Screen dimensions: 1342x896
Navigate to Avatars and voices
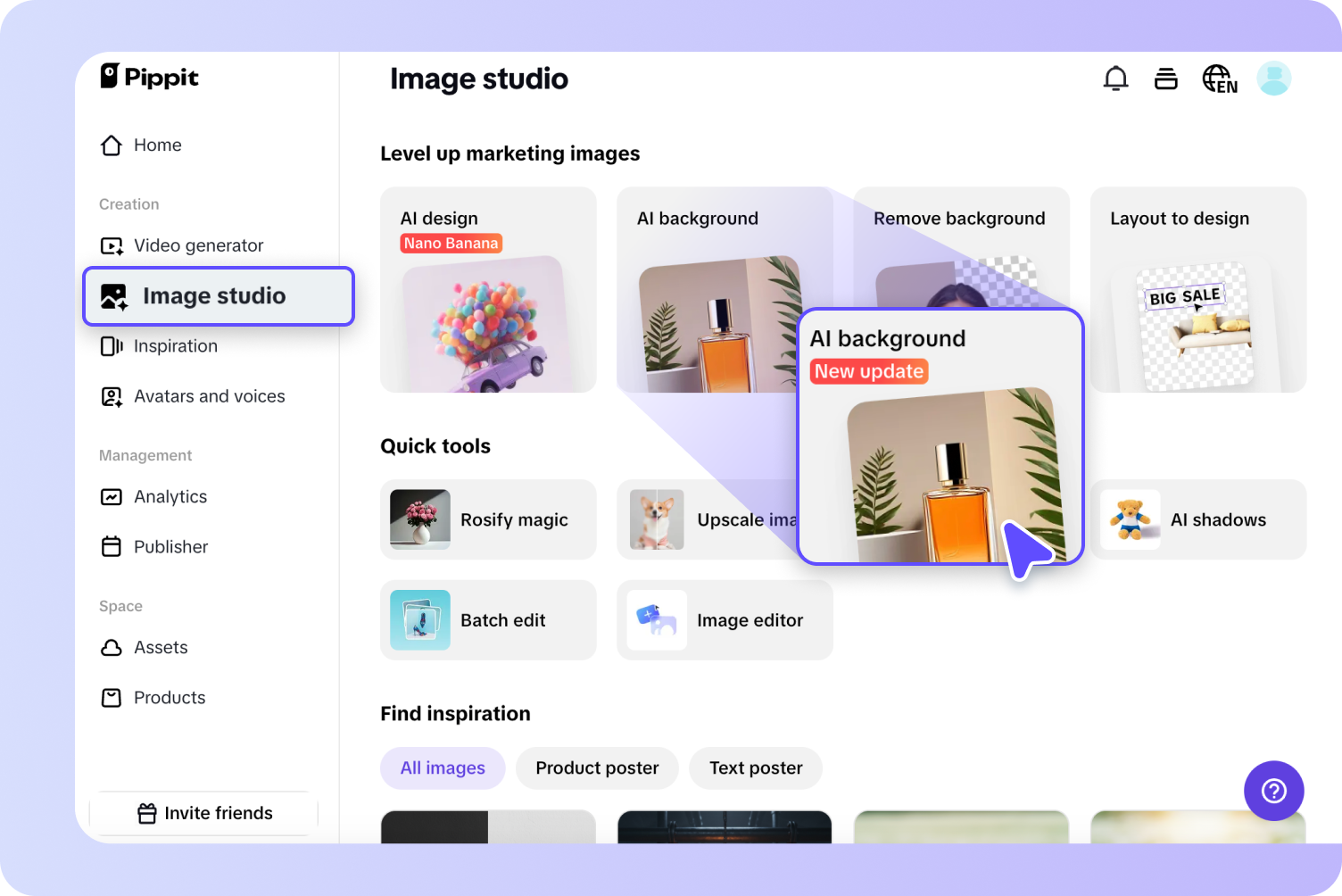tap(208, 396)
